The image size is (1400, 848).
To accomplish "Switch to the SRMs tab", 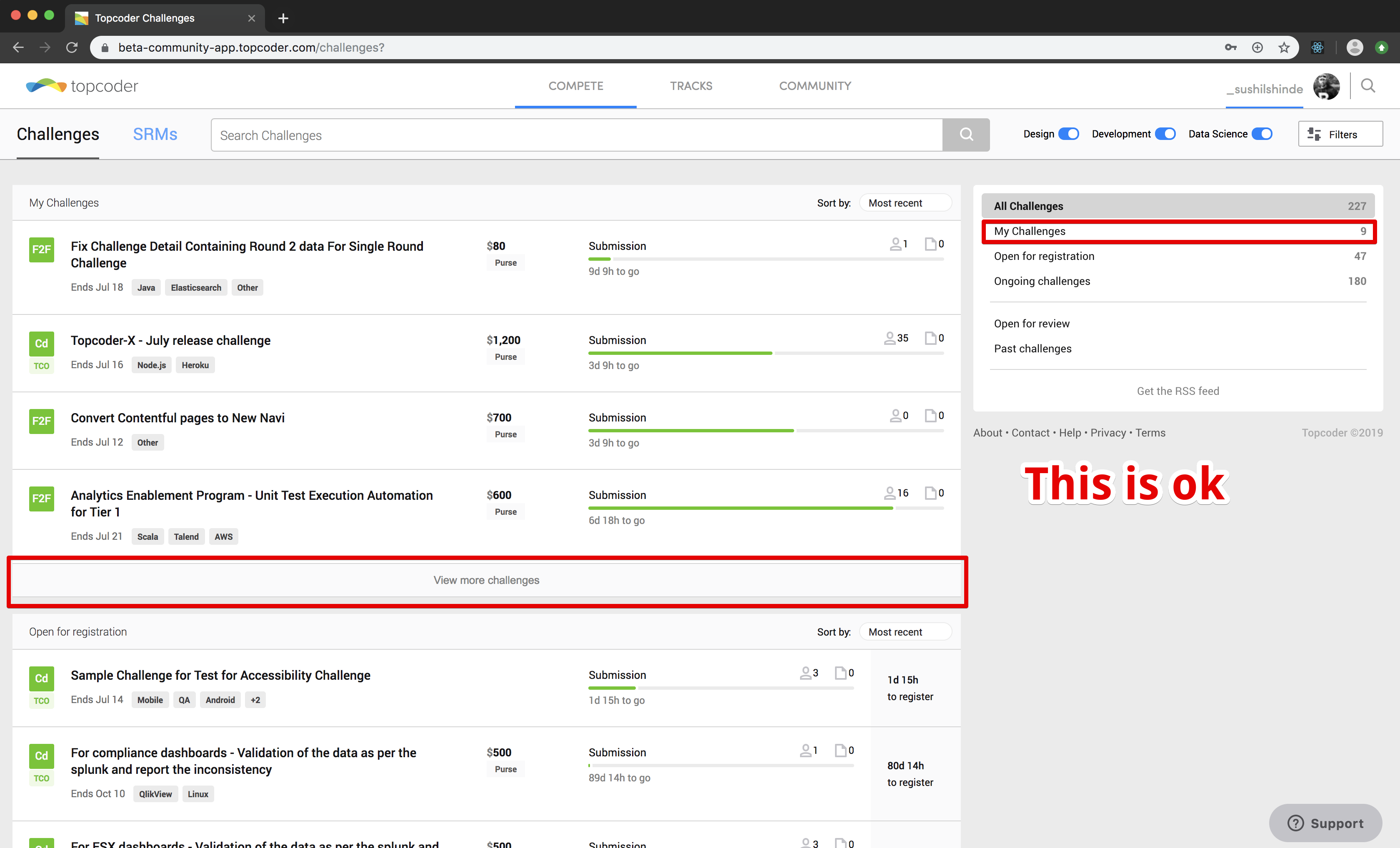I will (x=155, y=134).
